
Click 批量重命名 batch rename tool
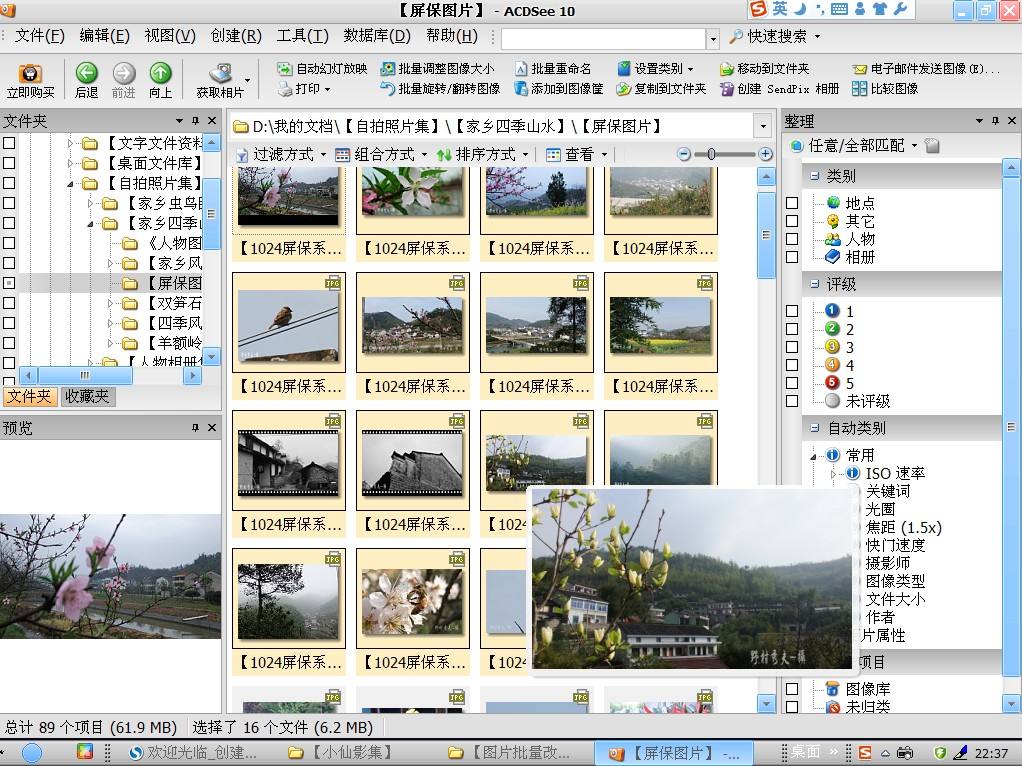pos(553,69)
